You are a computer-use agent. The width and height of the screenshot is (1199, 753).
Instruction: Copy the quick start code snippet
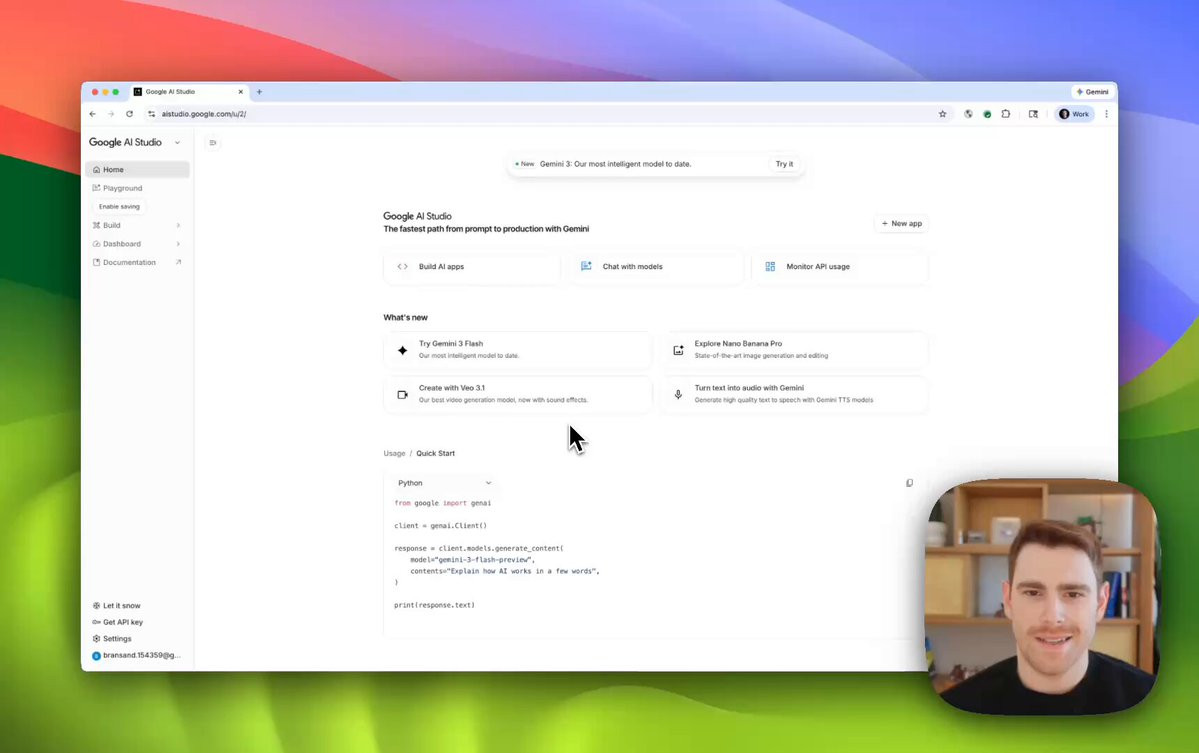[x=909, y=483]
